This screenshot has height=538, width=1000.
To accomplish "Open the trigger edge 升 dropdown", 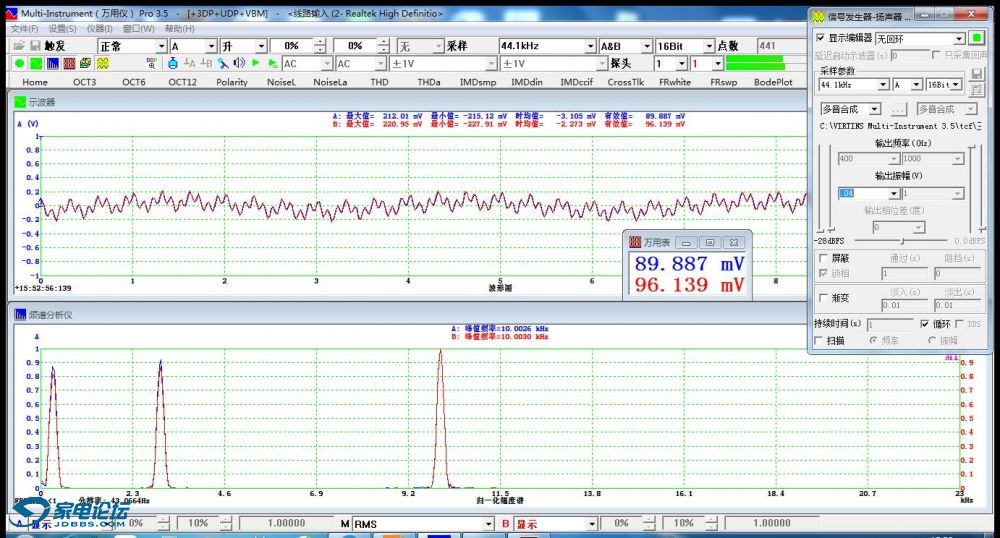I will (261, 46).
